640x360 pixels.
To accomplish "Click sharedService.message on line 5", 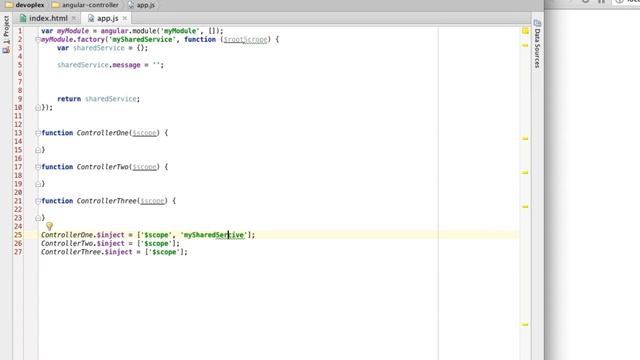I will tap(99, 65).
